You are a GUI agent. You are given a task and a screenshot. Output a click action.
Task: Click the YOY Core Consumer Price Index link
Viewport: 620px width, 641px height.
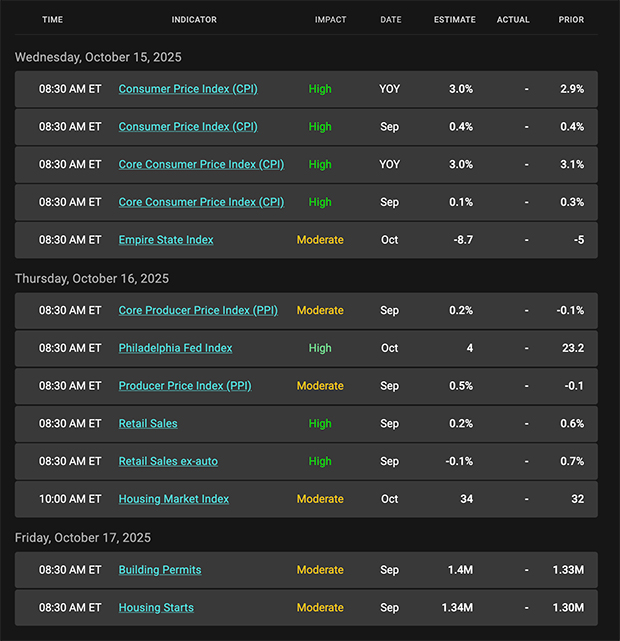201,164
